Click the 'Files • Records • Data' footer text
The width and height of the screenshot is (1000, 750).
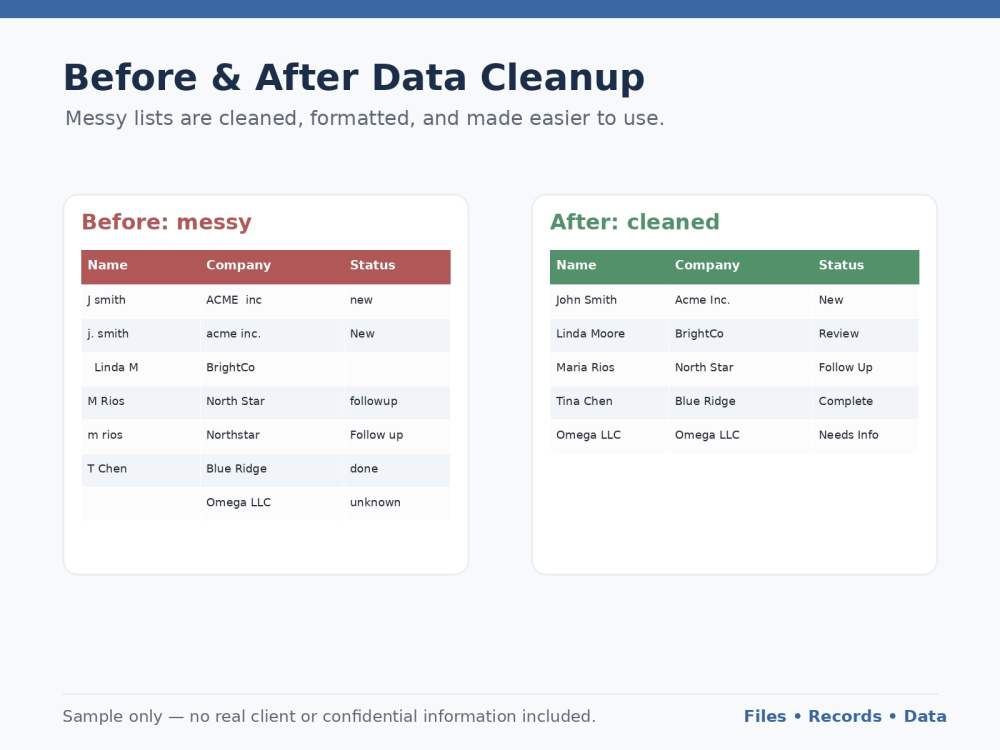point(845,717)
